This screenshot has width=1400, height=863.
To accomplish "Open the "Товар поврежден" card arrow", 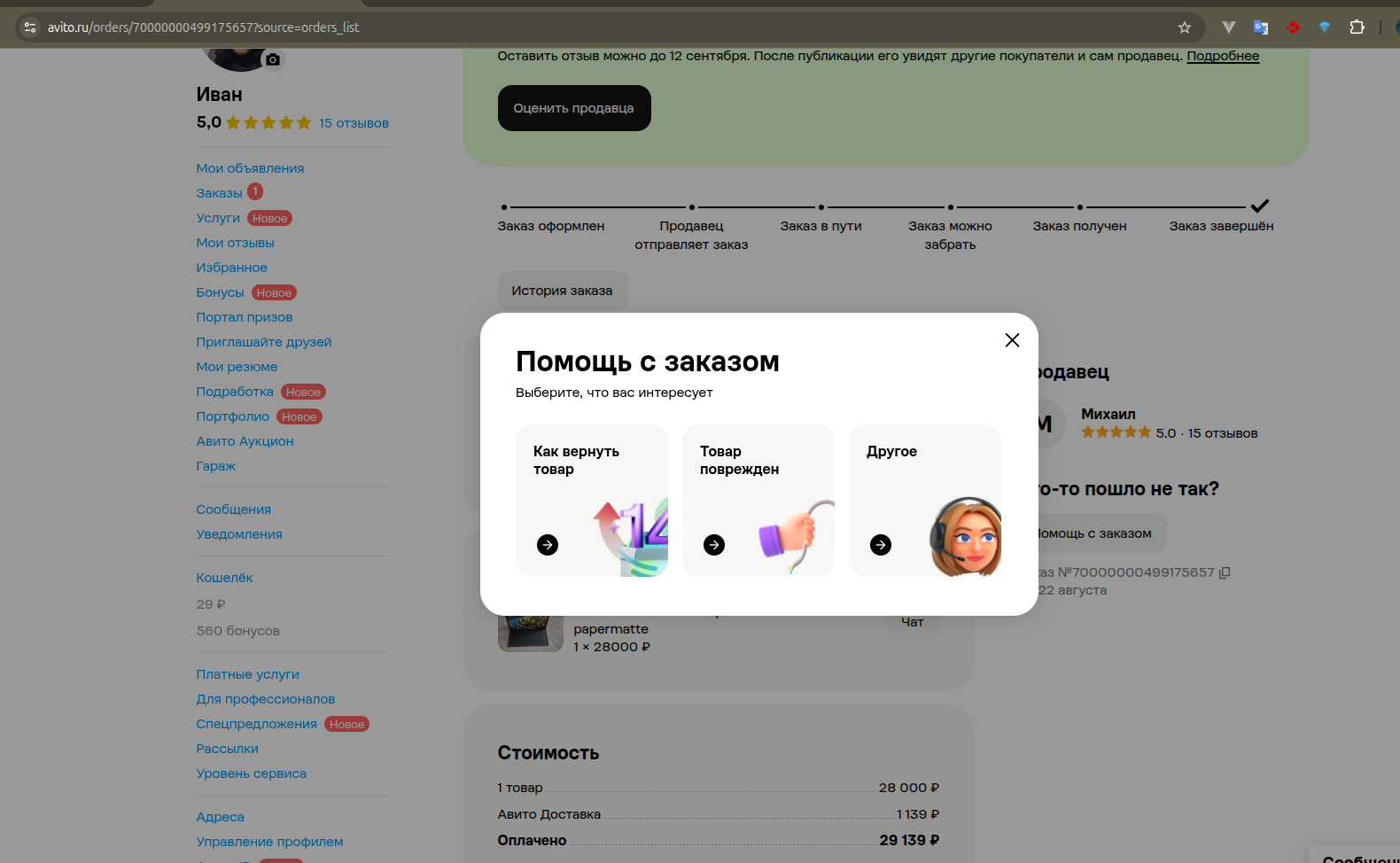I will [714, 545].
